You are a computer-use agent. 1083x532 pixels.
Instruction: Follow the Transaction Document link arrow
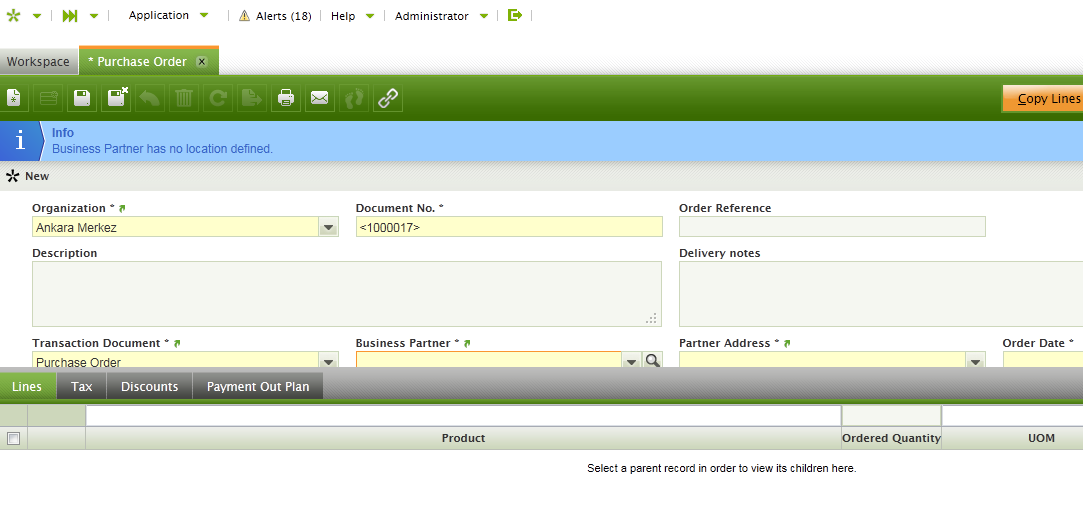pyautogui.click(x=177, y=343)
